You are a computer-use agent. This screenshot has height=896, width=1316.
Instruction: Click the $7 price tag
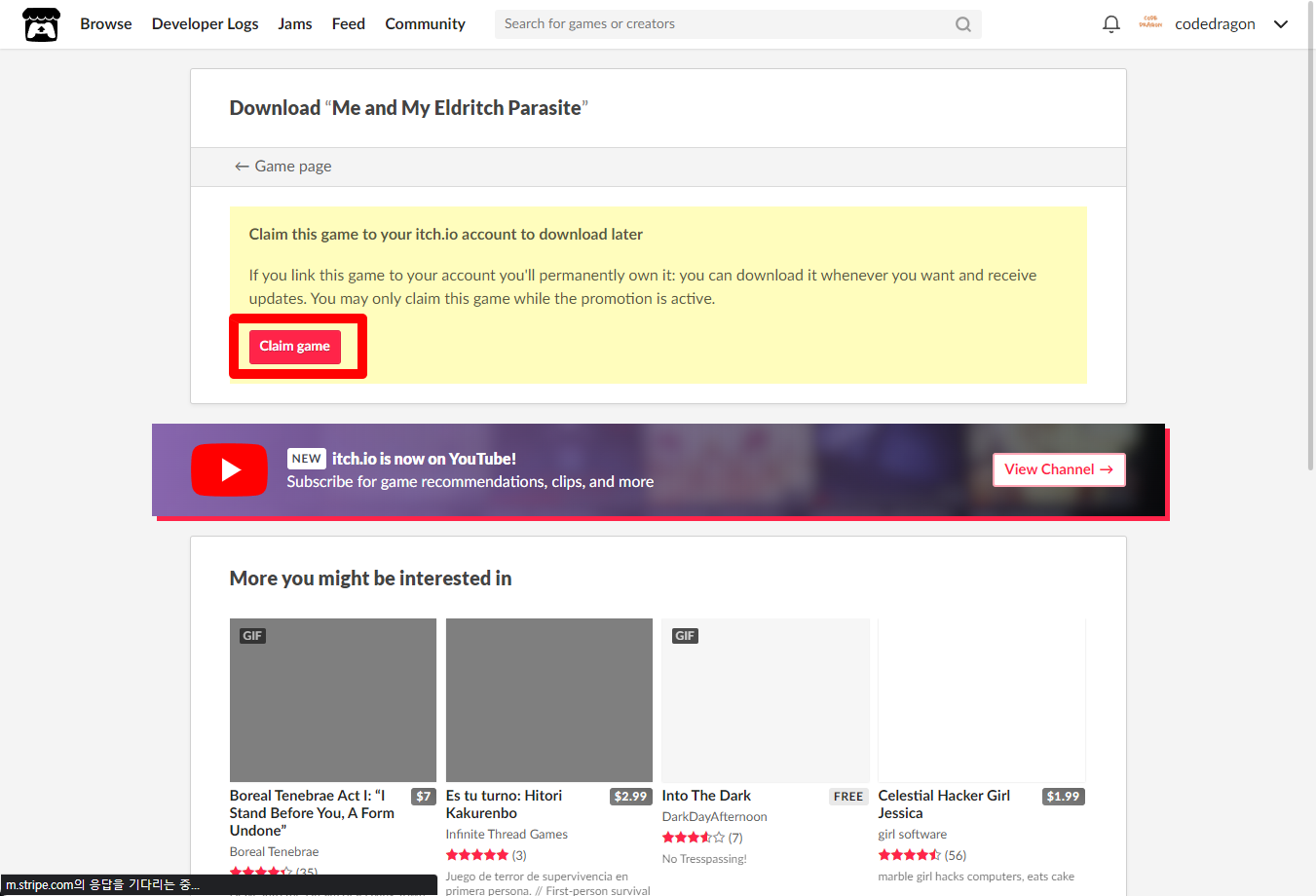(423, 797)
